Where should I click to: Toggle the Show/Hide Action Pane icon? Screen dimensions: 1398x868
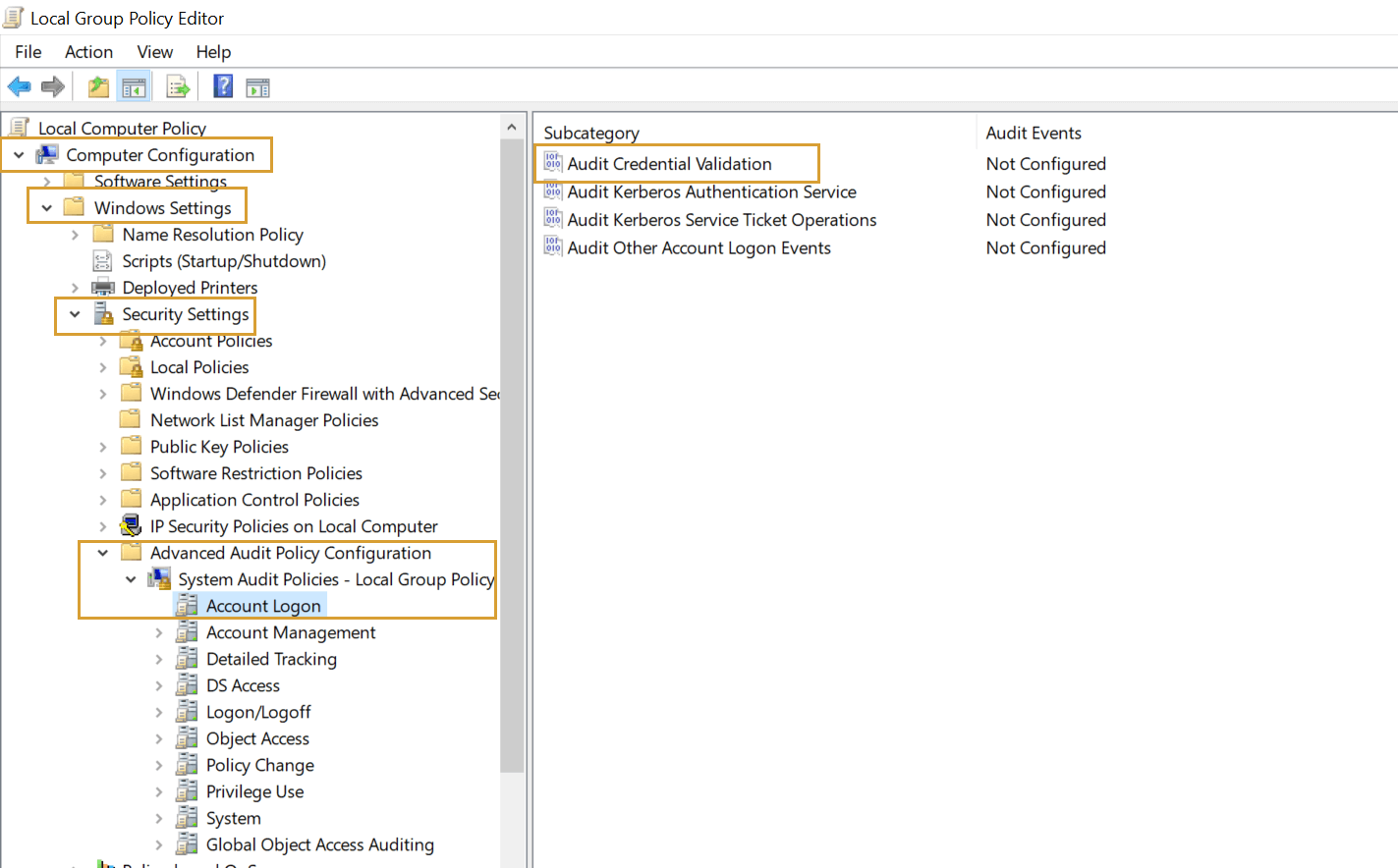[x=257, y=86]
